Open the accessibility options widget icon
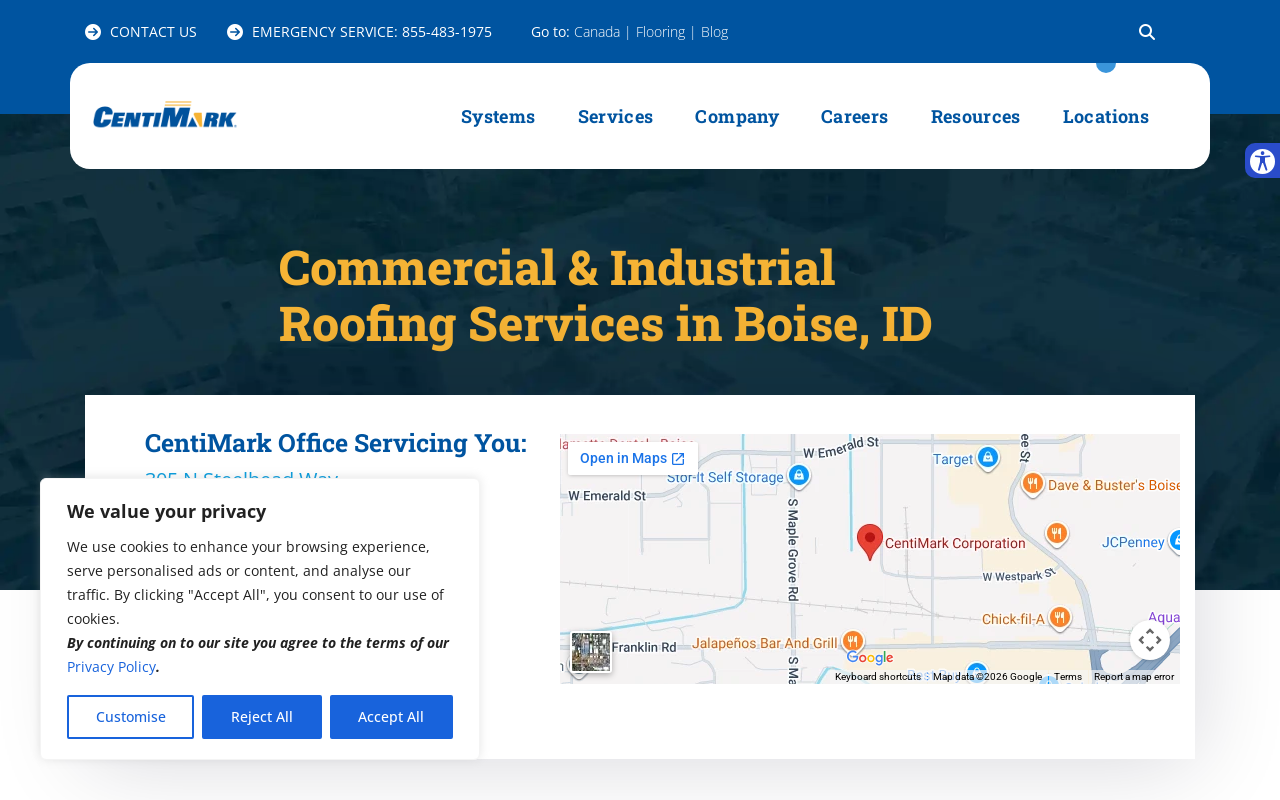1280x800 pixels. [x=1263, y=161]
